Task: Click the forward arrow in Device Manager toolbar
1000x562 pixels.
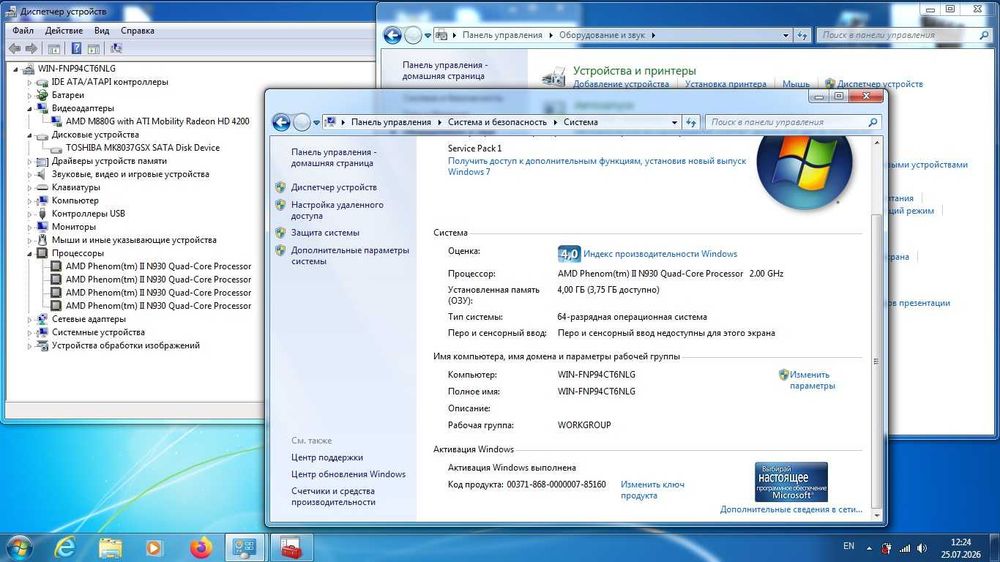Action: [x=31, y=48]
